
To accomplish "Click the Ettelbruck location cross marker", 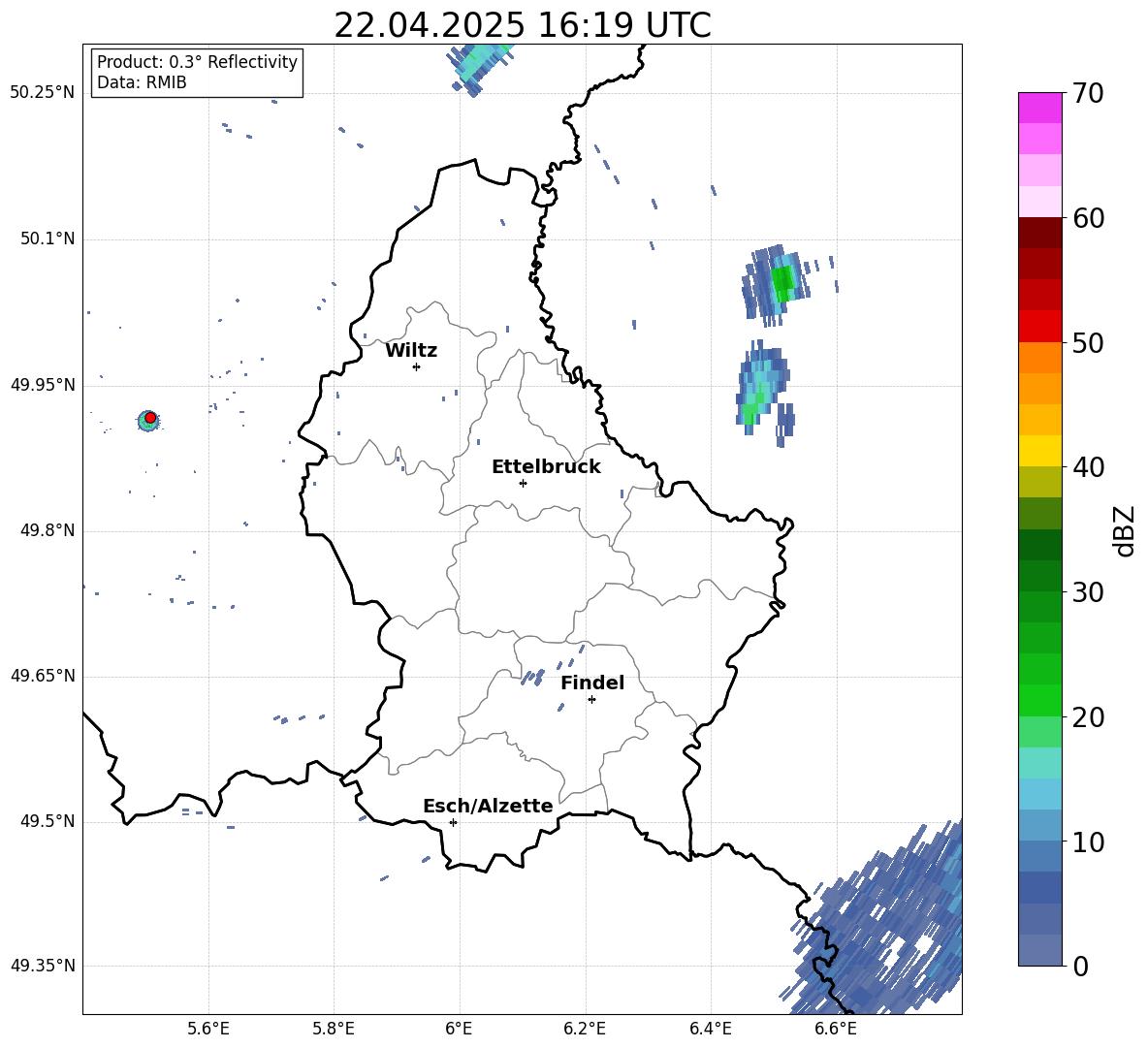I will 523,483.
